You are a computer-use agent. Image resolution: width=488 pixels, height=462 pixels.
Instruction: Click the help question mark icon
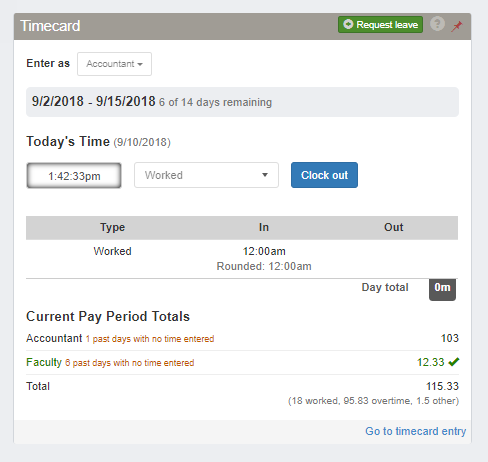click(x=437, y=24)
